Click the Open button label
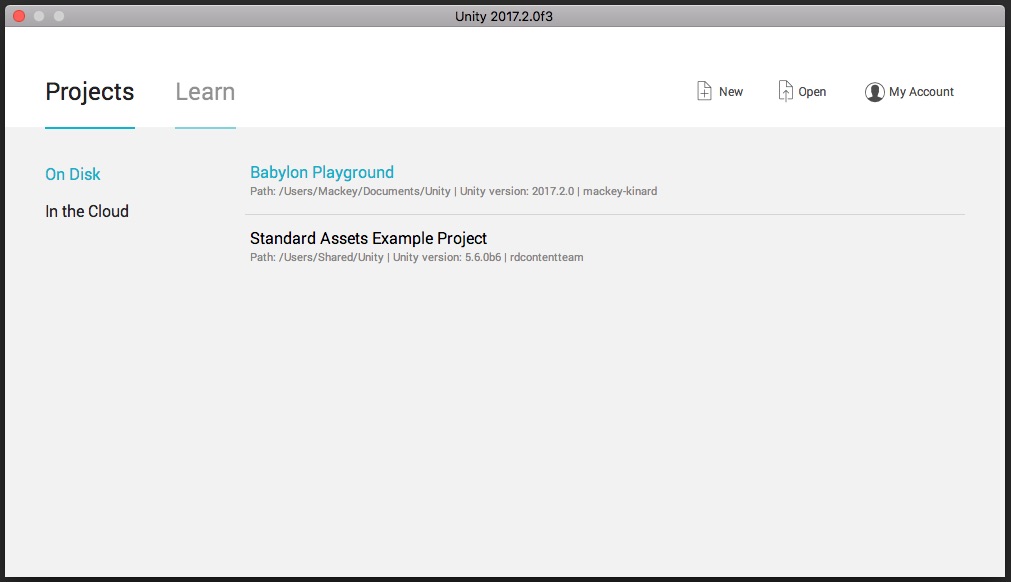The height and width of the screenshot is (582, 1011). point(812,92)
